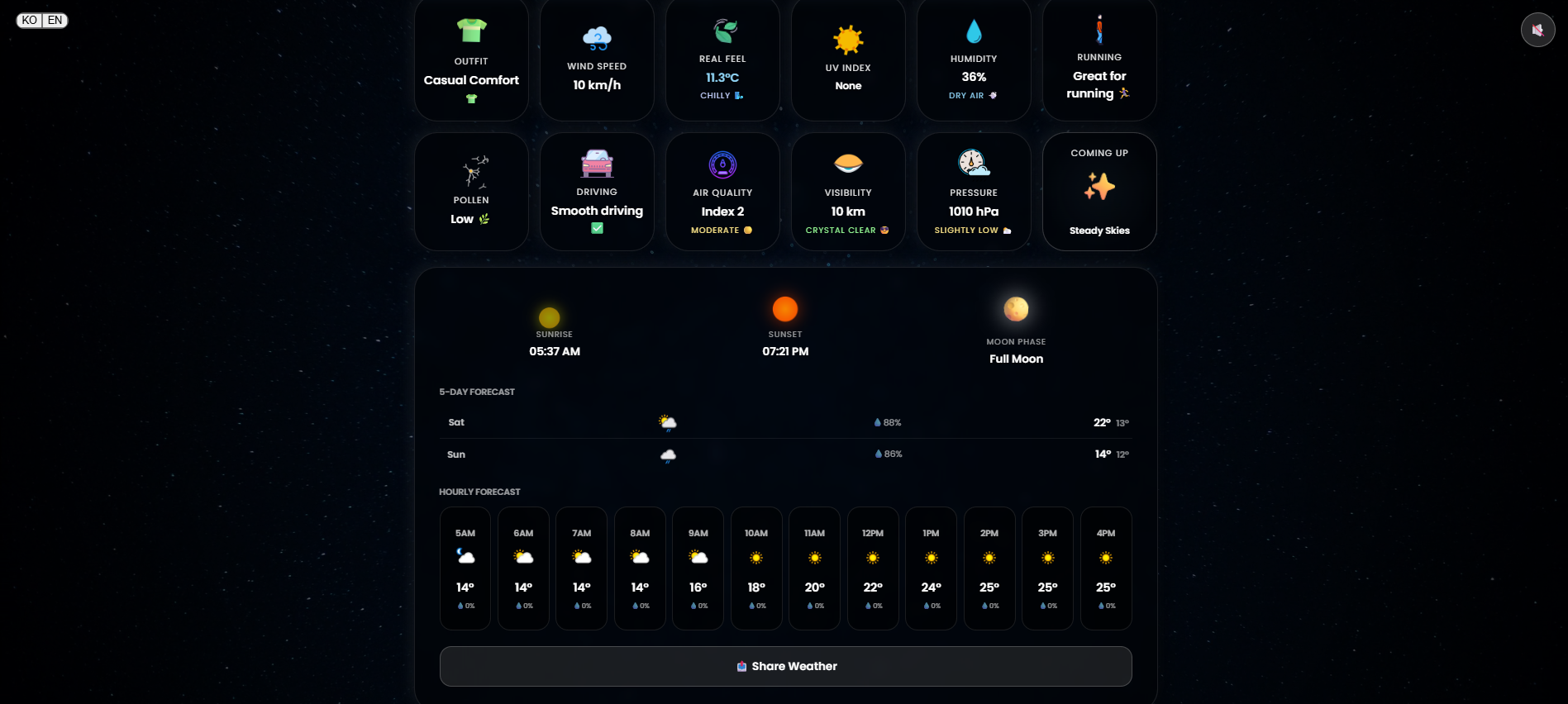Click the Casual Comfort outfit text
This screenshot has height=704, width=1568.
[471, 80]
